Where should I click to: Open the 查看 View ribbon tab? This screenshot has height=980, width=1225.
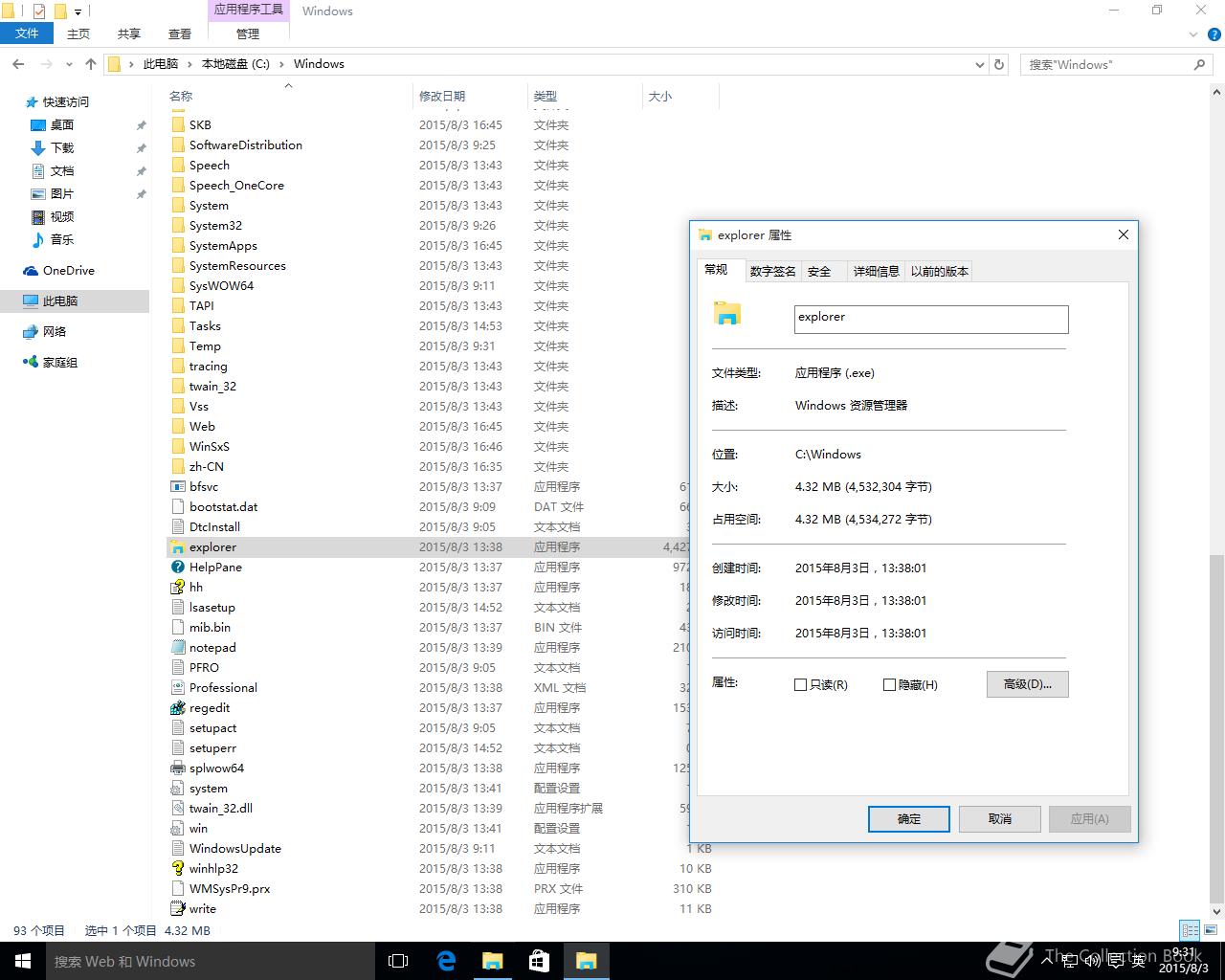180,33
